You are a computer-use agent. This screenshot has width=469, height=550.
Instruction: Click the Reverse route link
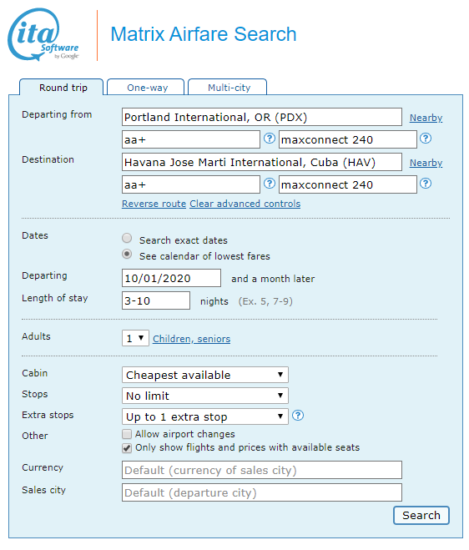154,204
